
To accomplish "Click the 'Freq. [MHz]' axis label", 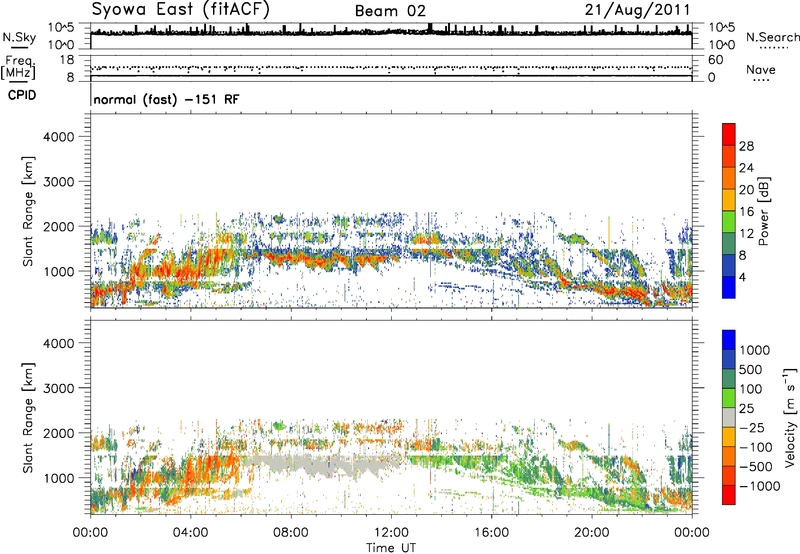I will pyautogui.click(x=18, y=68).
